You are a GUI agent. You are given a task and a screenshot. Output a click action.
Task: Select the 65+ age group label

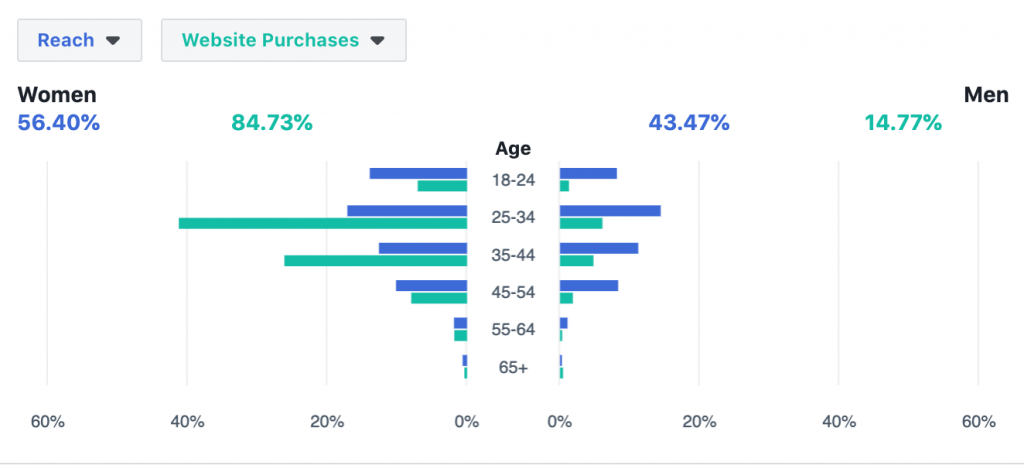click(x=513, y=367)
